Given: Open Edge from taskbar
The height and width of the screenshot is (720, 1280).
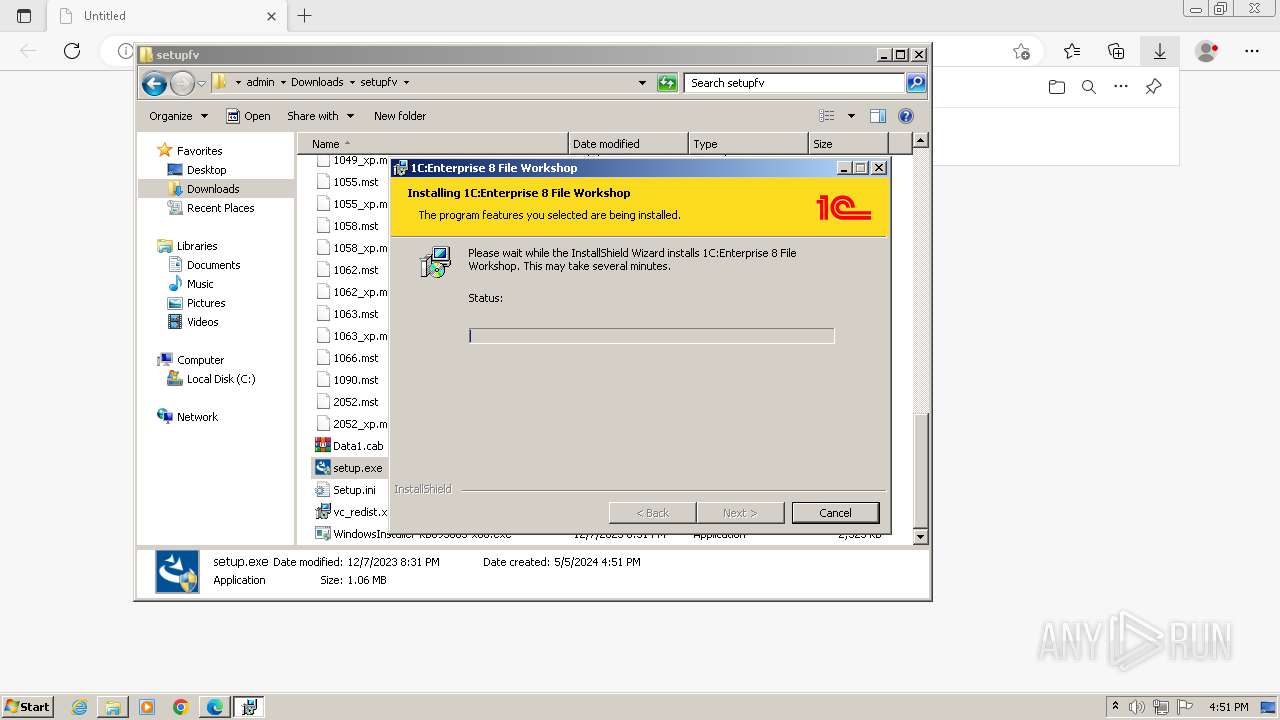Looking at the screenshot, I should point(215,707).
